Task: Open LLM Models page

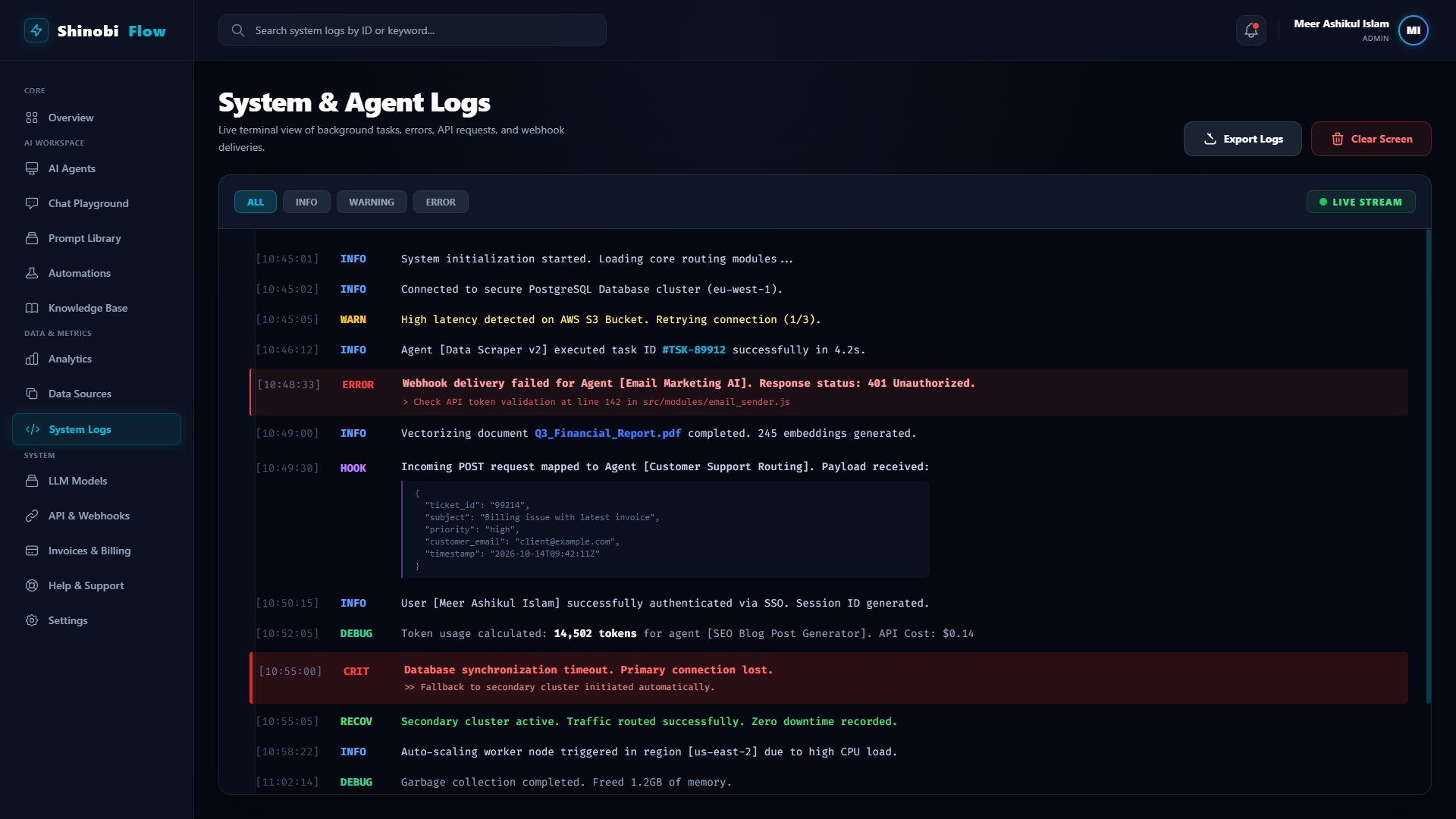Action: click(96, 481)
